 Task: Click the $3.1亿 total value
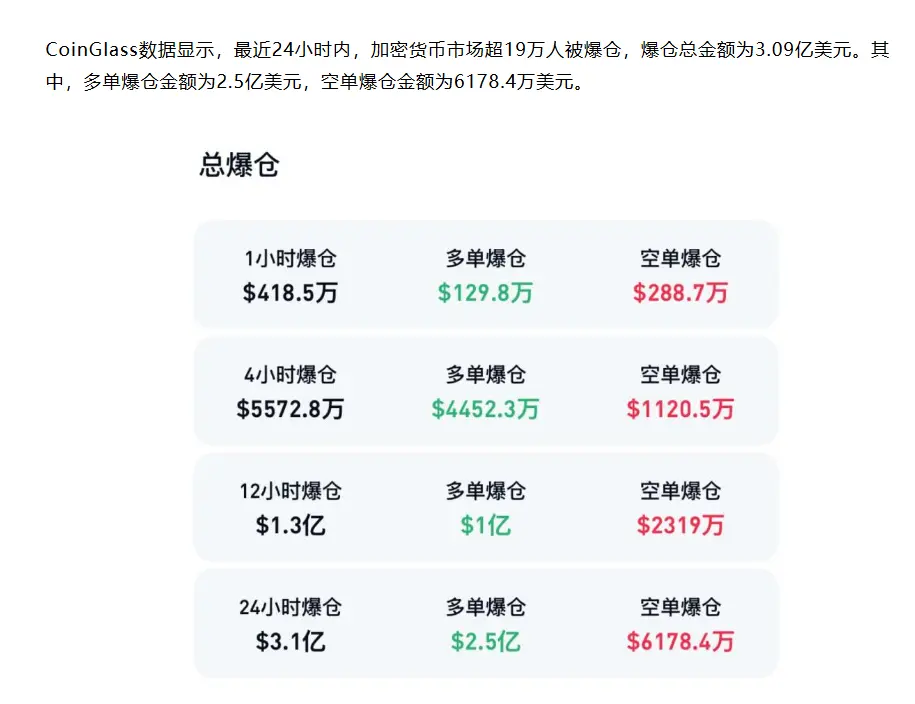click(x=290, y=641)
